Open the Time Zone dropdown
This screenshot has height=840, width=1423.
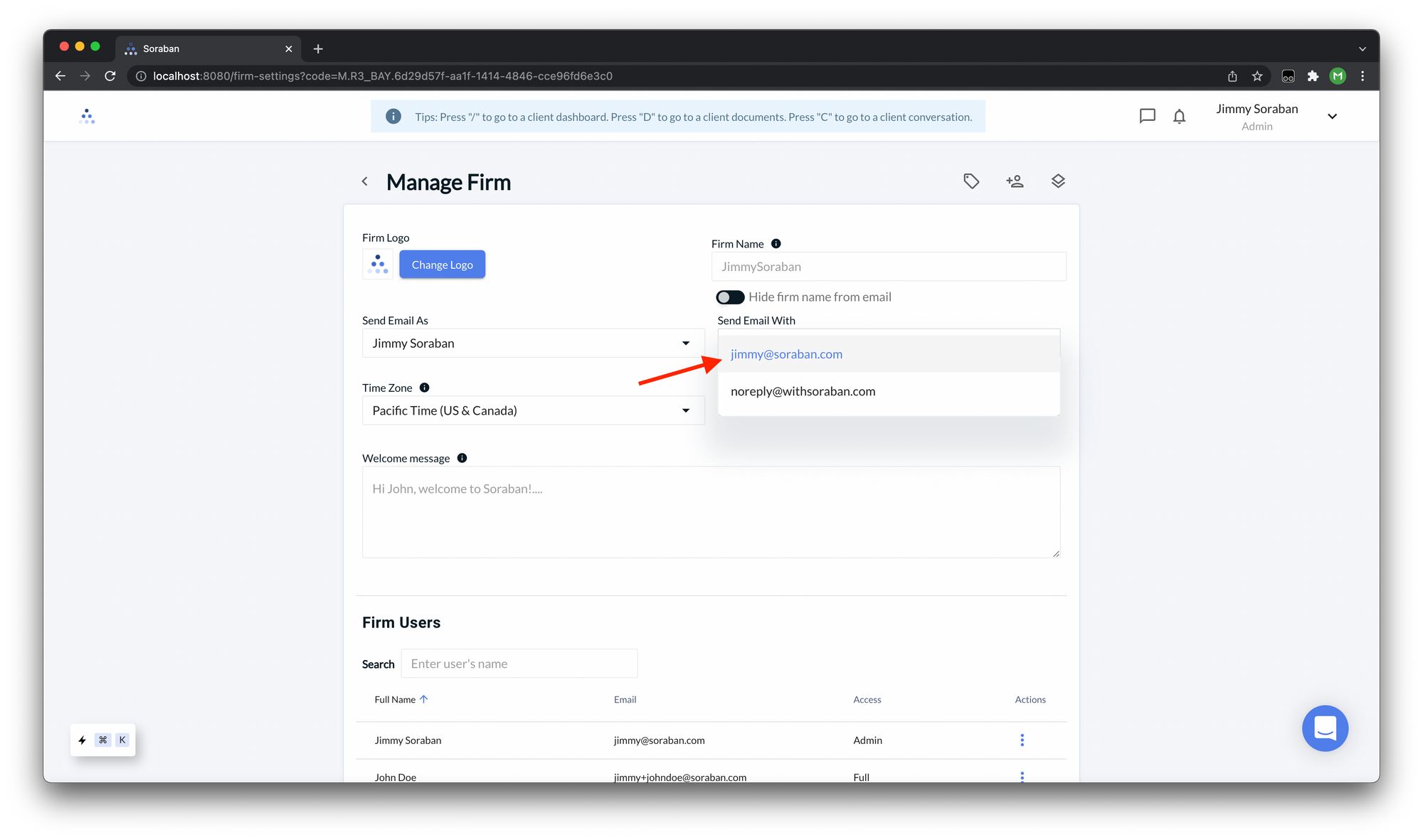[533, 410]
